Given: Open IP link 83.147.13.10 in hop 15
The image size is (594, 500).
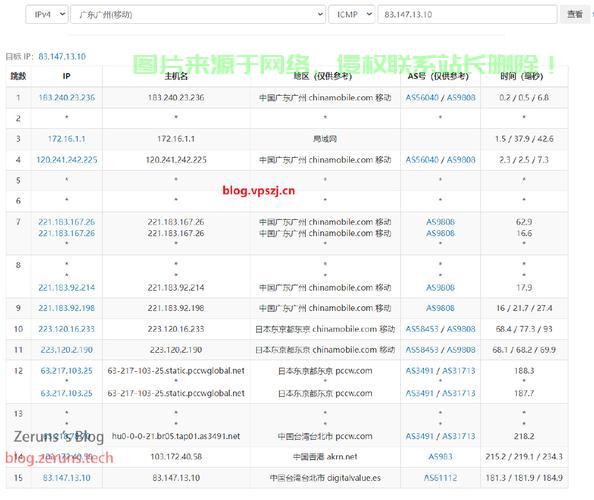Looking at the screenshot, I should [x=67, y=478].
